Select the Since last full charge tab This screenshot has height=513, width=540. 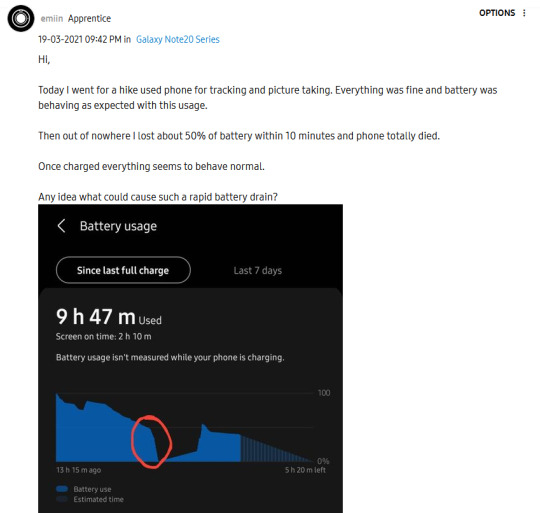(123, 270)
